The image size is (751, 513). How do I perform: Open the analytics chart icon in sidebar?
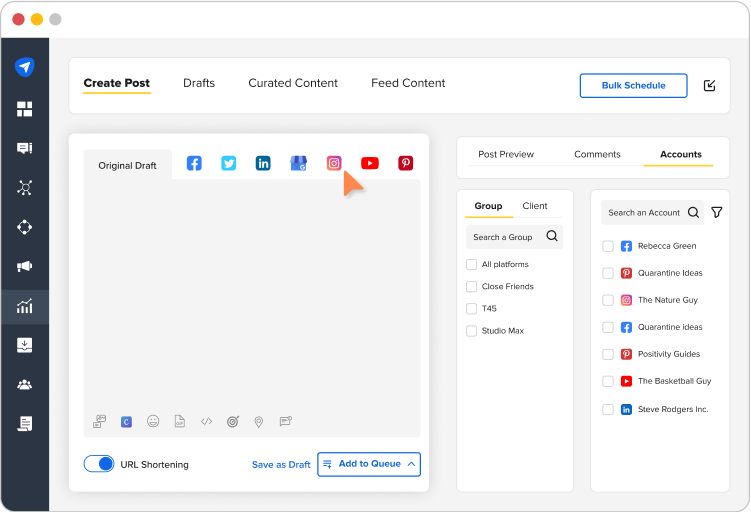[x=24, y=306]
